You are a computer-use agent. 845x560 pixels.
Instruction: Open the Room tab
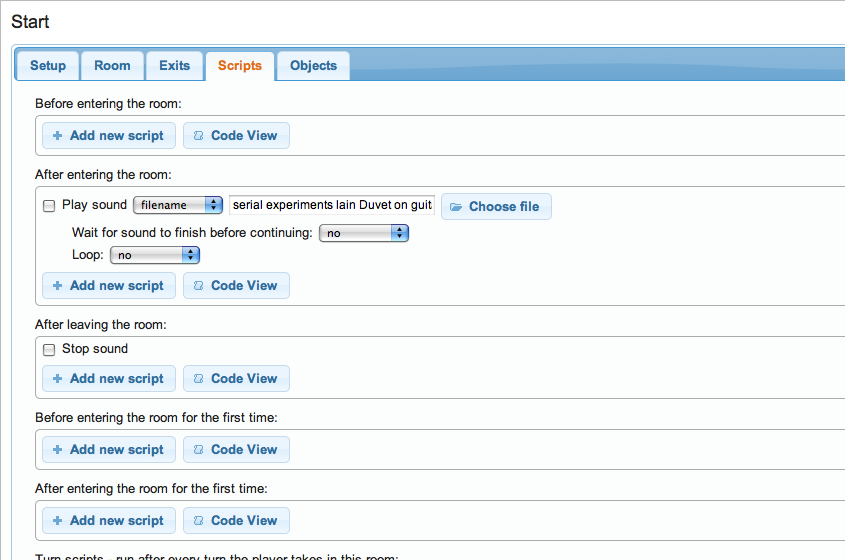pos(112,66)
